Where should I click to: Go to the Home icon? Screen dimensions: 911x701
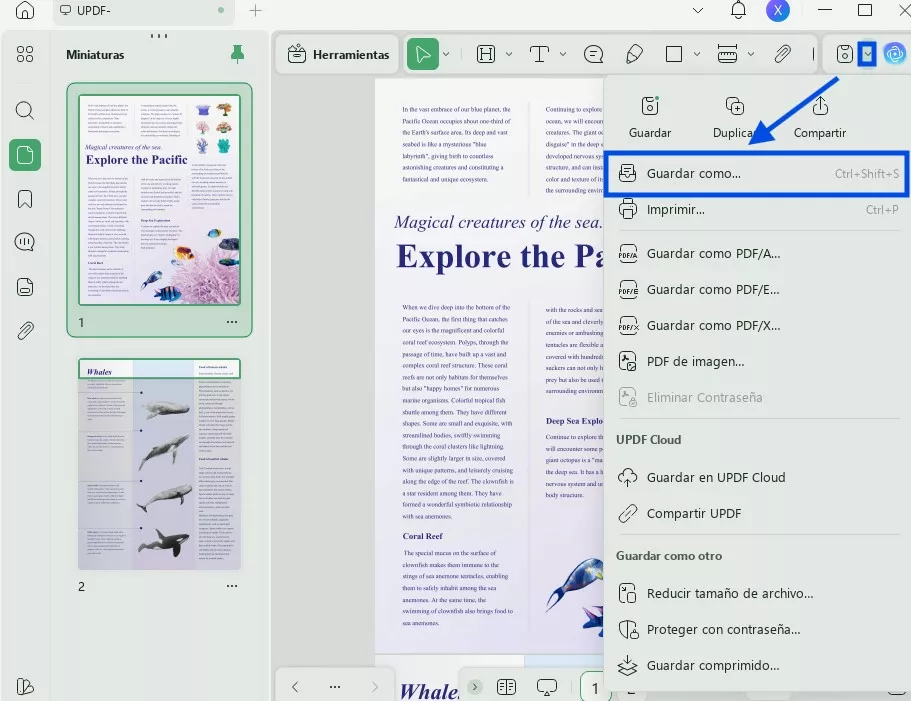tap(25, 11)
